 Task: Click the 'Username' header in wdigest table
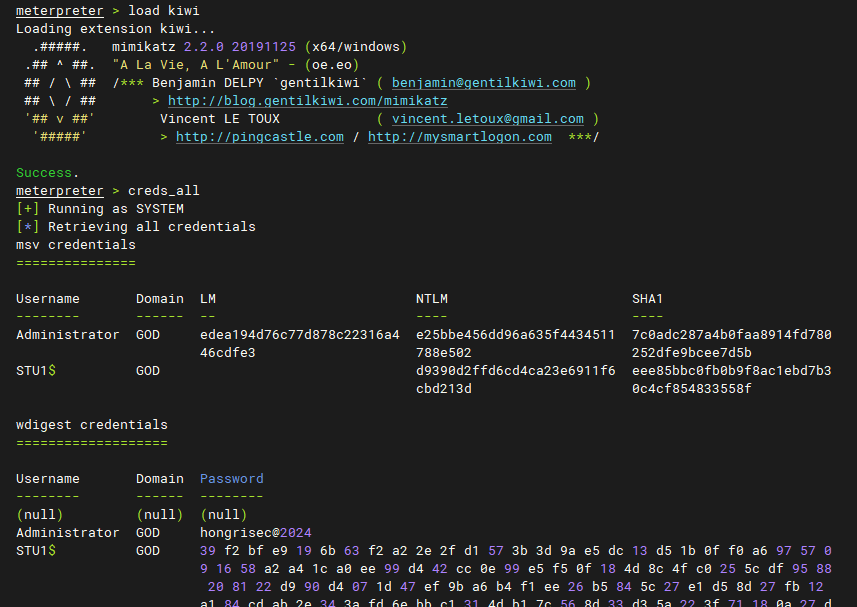coord(48,479)
